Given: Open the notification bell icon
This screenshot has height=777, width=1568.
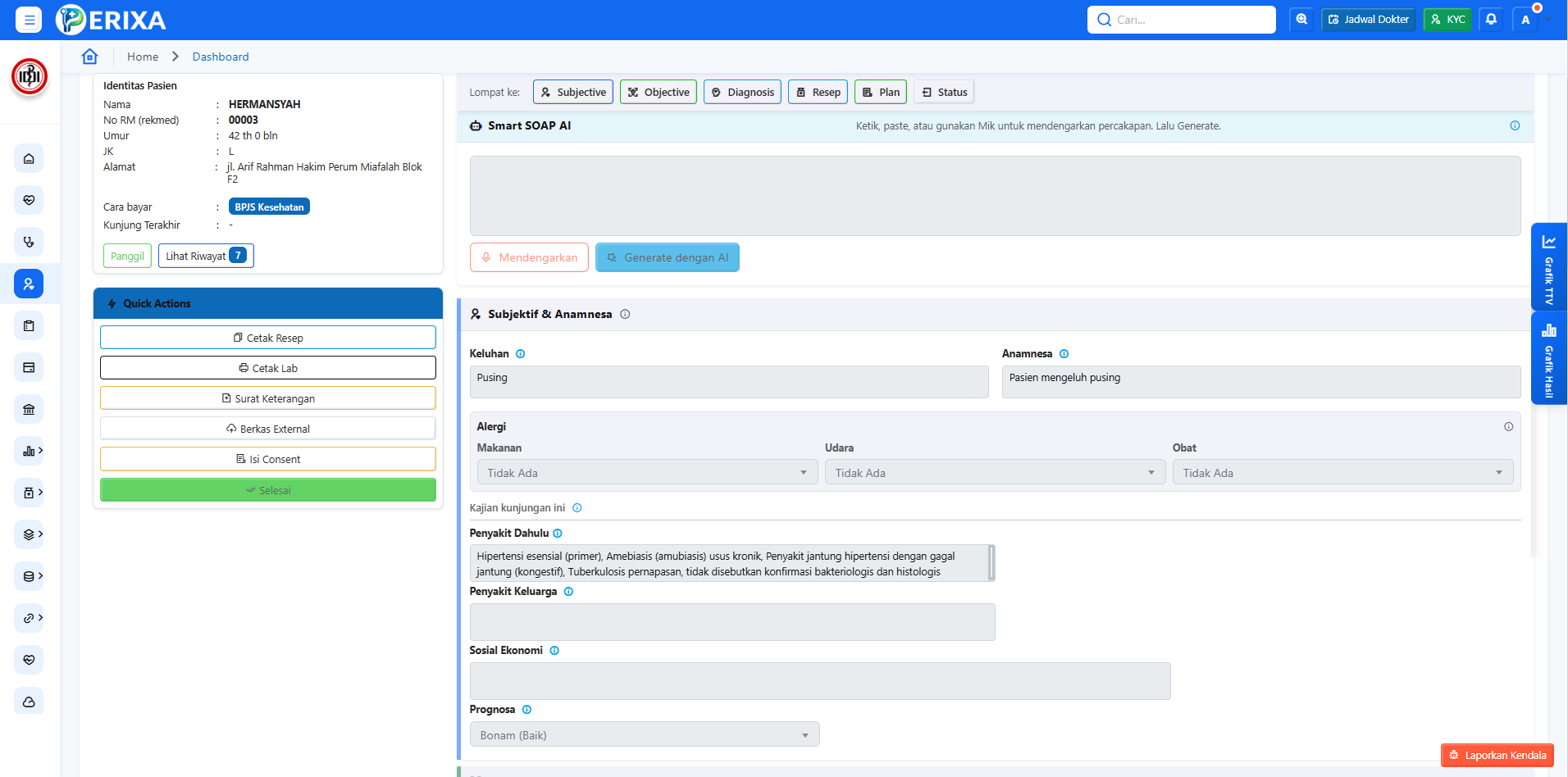Looking at the screenshot, I should (x=1491, y=20).
